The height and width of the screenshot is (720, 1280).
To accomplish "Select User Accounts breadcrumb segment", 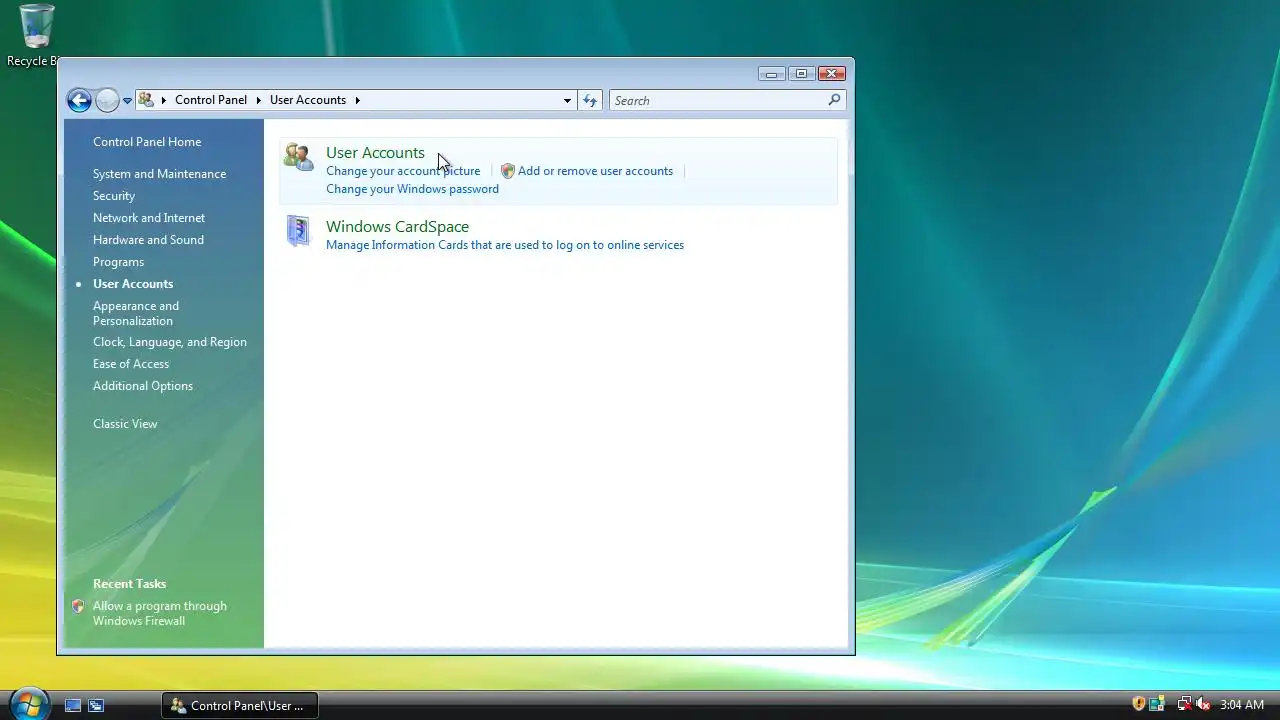I will tap(308, 100).
